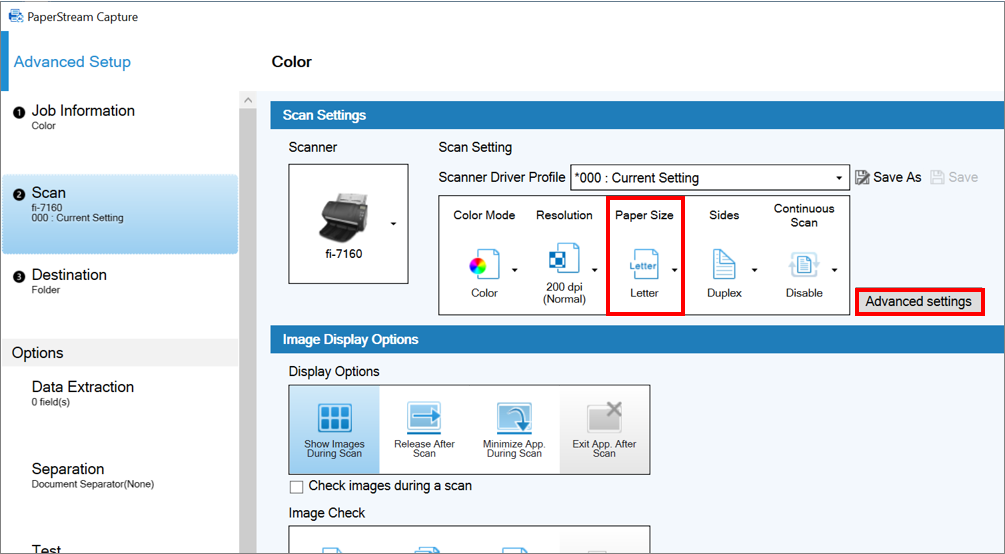The height and width of the screenshot is (554, 1005).
Task: Click the Color Mode color wheel icon
Action: 484,264
